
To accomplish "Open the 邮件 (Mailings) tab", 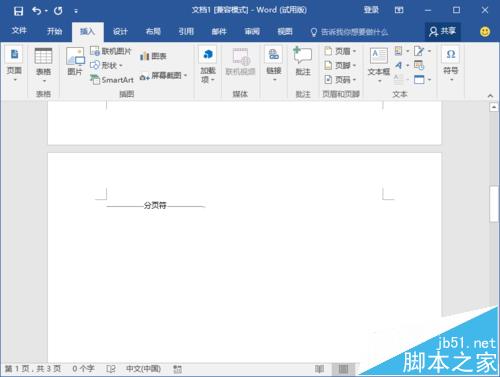I will [219, 32].
